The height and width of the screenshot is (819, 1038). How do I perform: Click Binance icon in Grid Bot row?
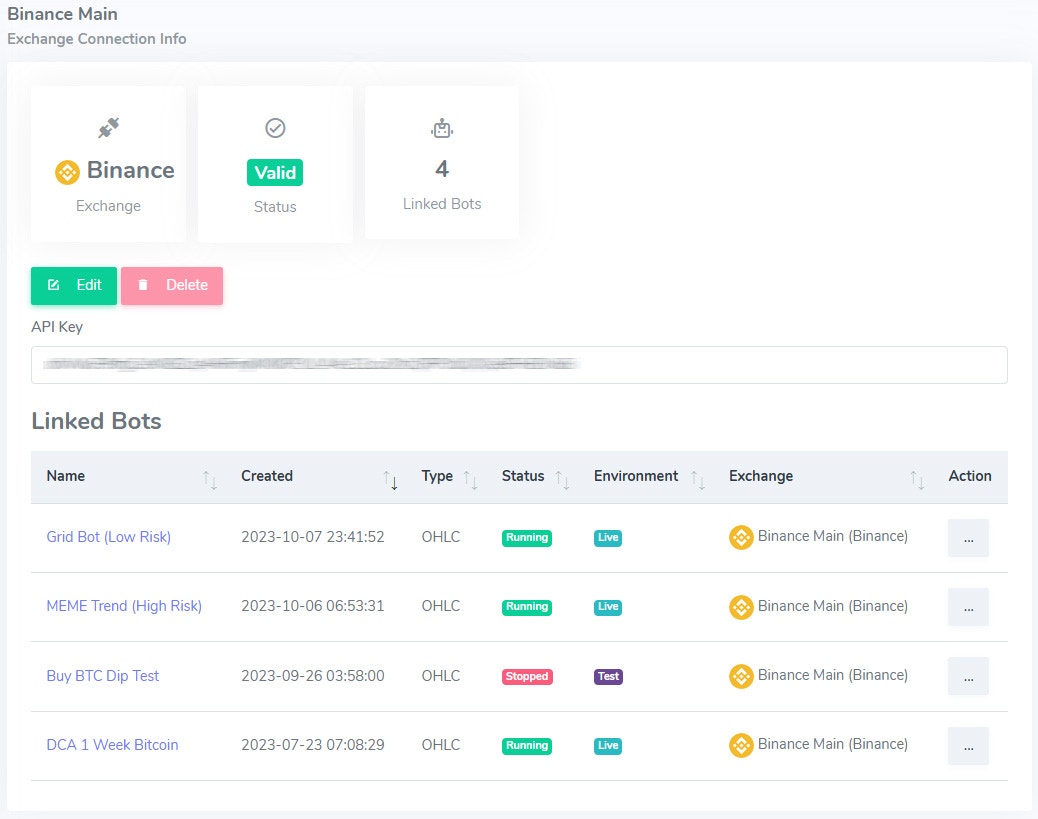(x=741, y=538)
